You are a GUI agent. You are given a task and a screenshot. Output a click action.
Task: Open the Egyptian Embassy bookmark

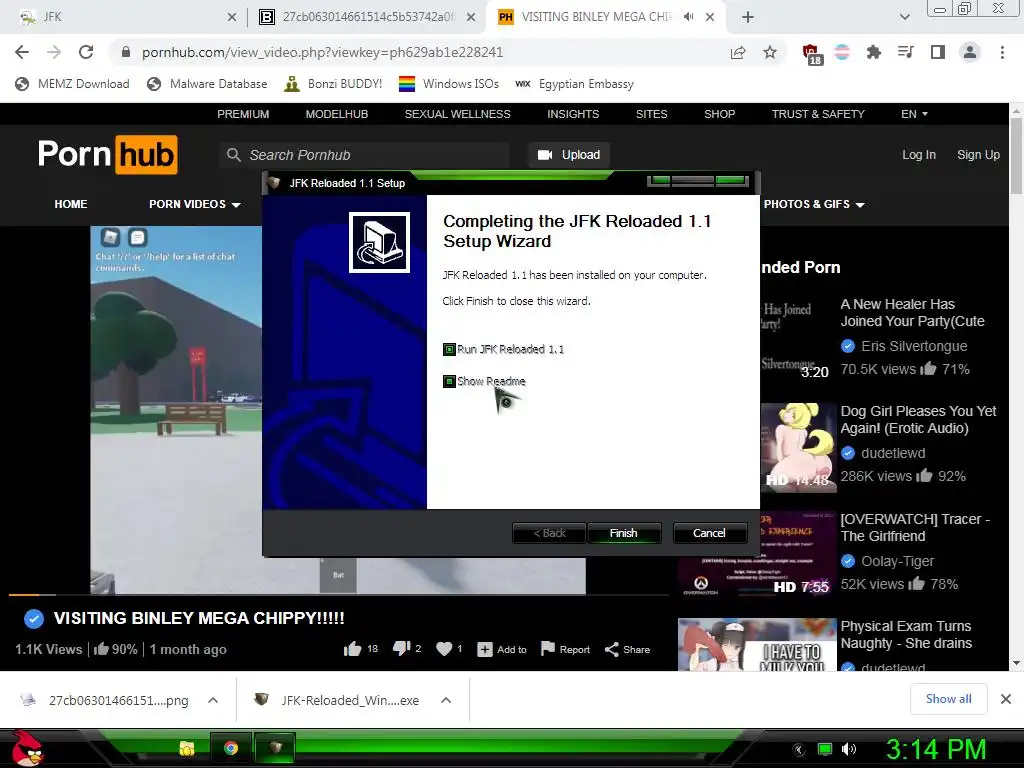[x=575, y=84]
